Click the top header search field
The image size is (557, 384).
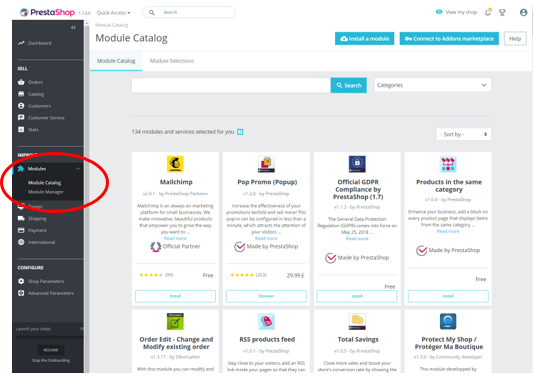[189, 12]
